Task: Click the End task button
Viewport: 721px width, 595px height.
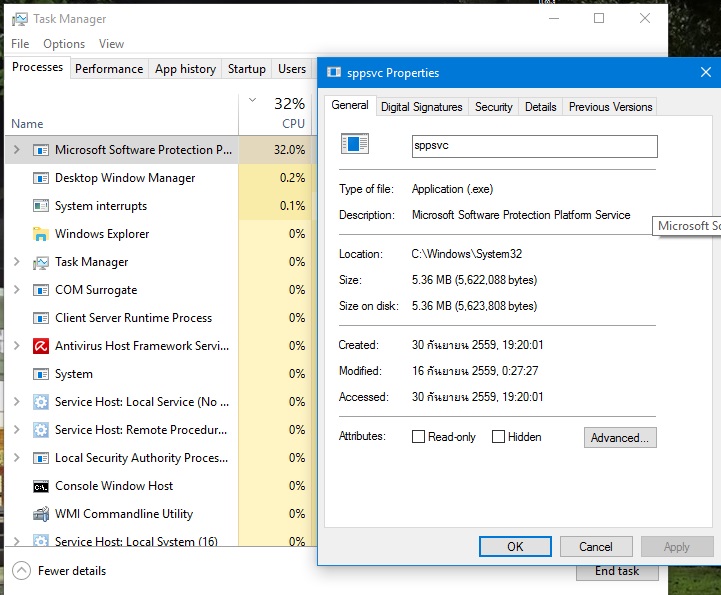Action: tap(617, 572)
